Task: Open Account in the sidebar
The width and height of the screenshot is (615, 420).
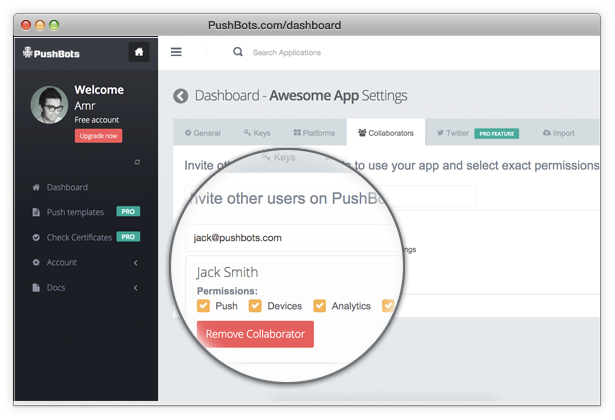Action: point(62,262)
